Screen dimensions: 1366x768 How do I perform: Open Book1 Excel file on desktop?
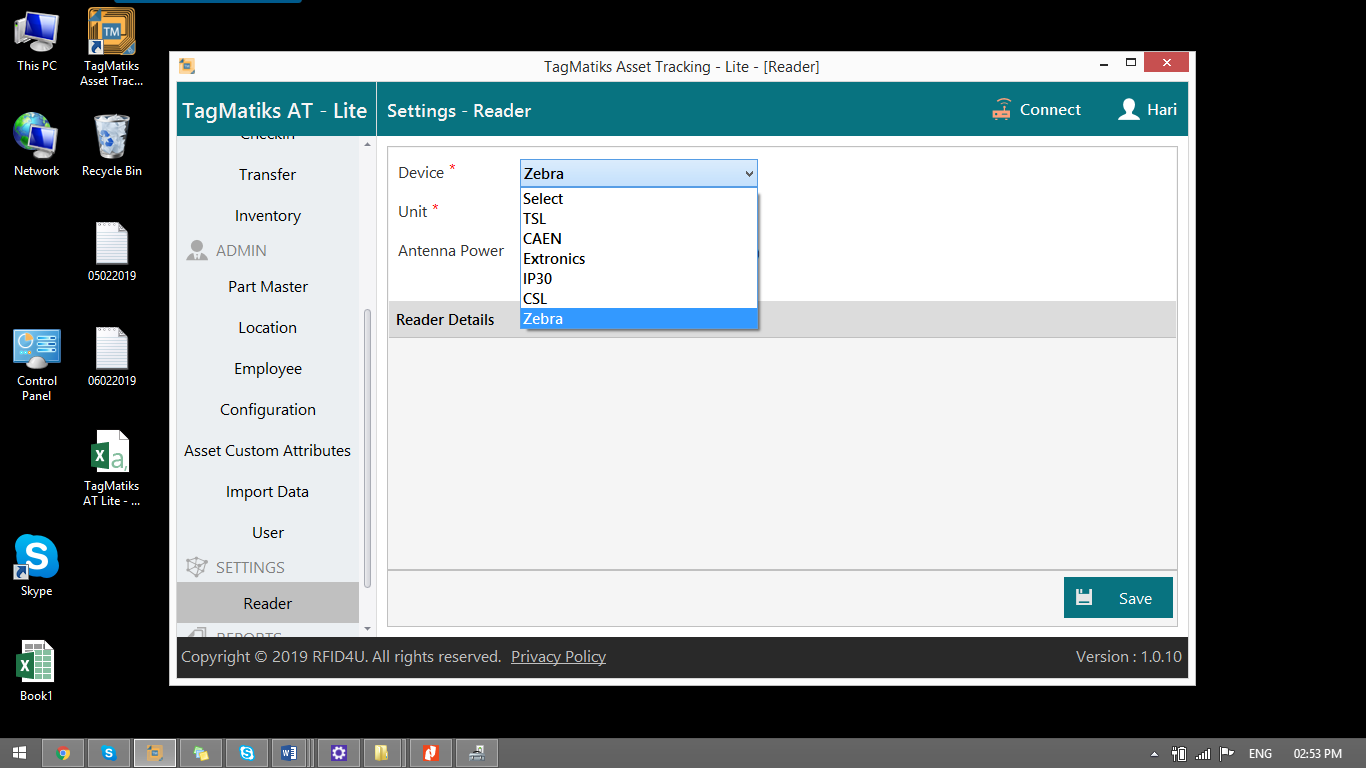[36, 663]
